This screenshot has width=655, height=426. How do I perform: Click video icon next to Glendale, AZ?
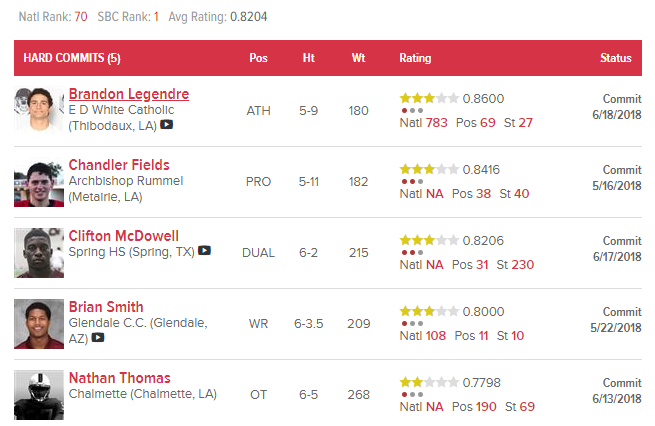point(98,337)
